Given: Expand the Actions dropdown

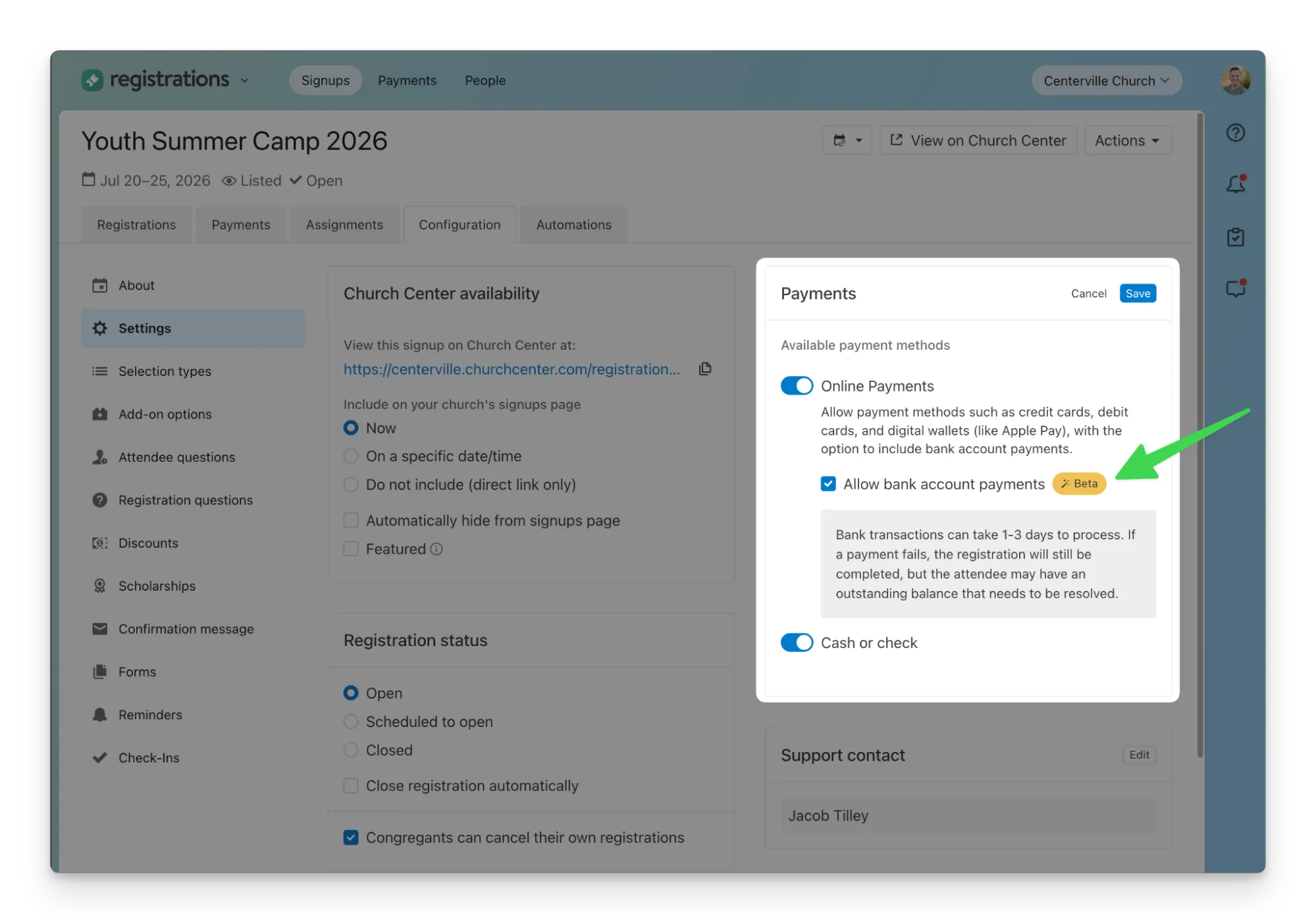Looking at the screenshot, I should [x=1127, y=141].
